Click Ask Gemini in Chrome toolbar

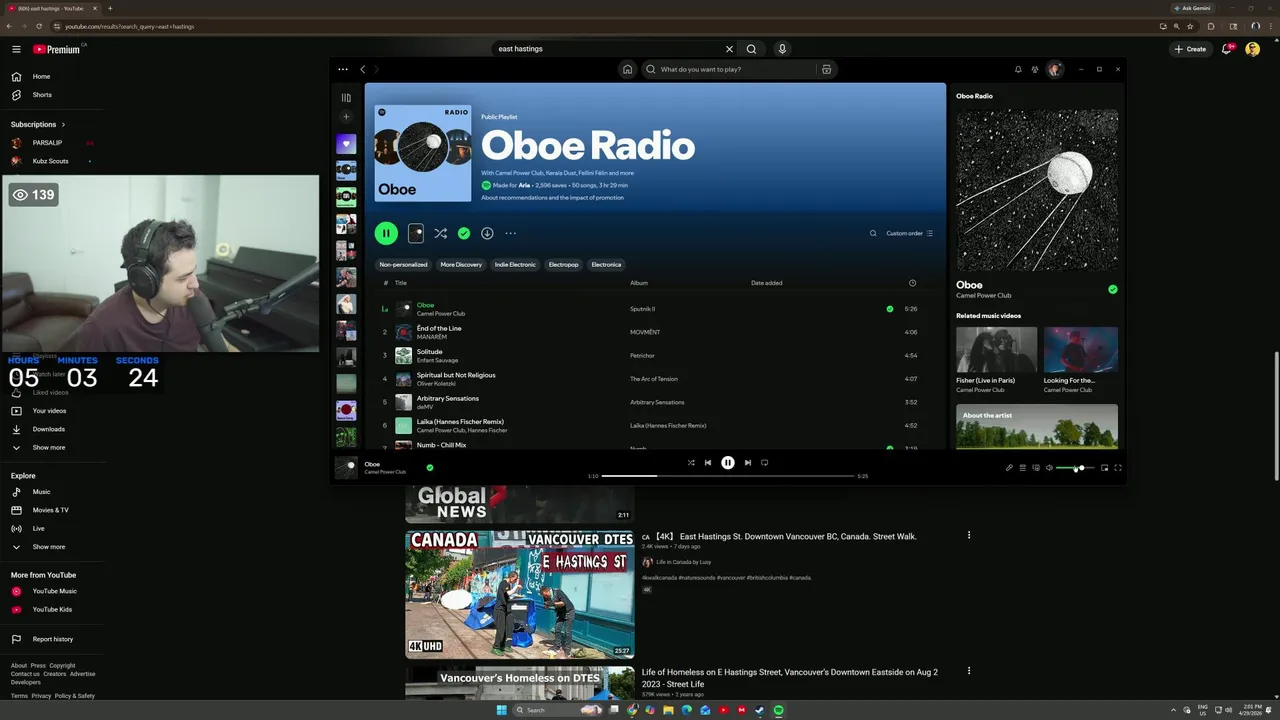point(1192,8)
